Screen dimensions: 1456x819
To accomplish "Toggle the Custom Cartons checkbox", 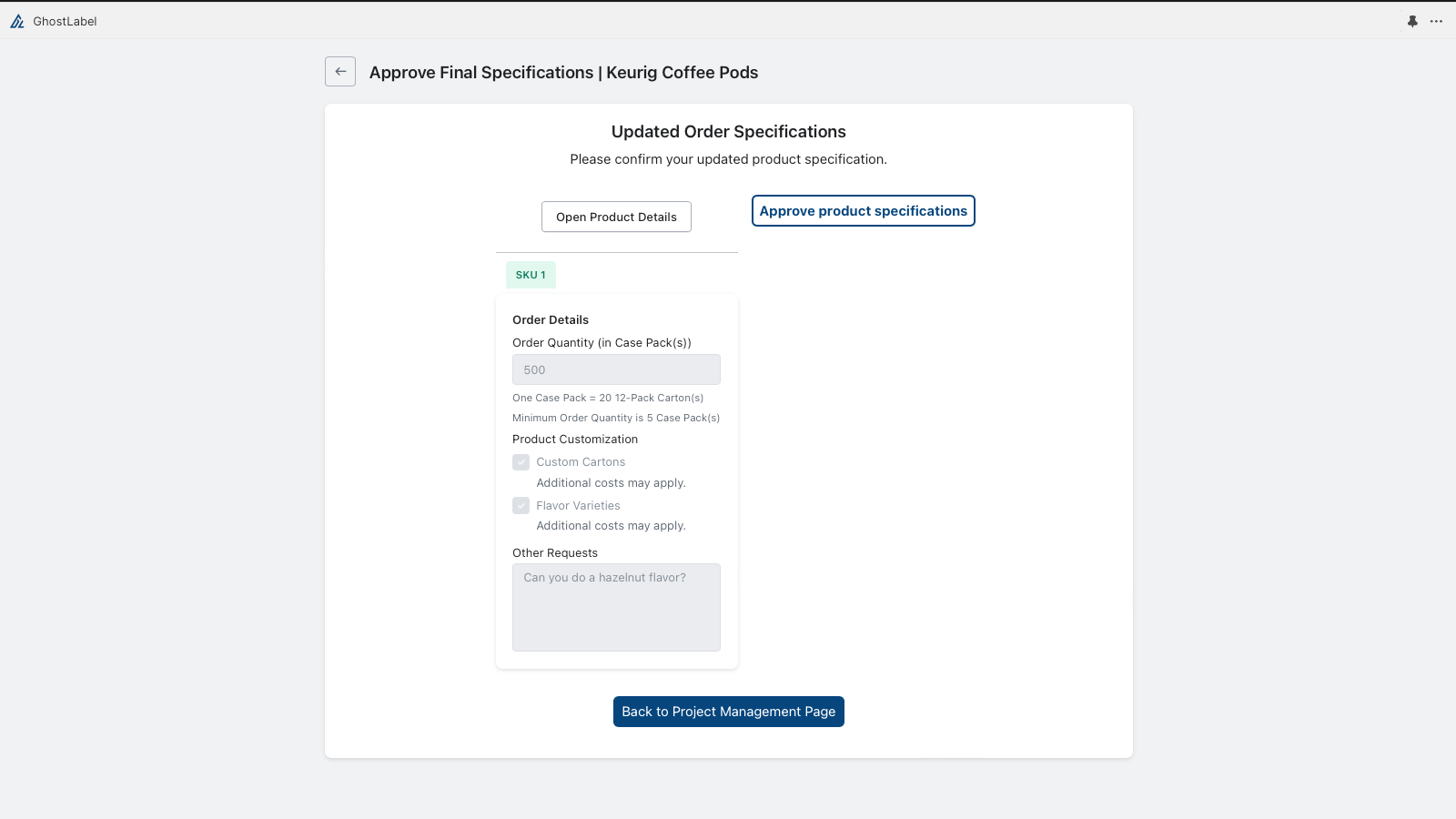I will pos(521,462).
